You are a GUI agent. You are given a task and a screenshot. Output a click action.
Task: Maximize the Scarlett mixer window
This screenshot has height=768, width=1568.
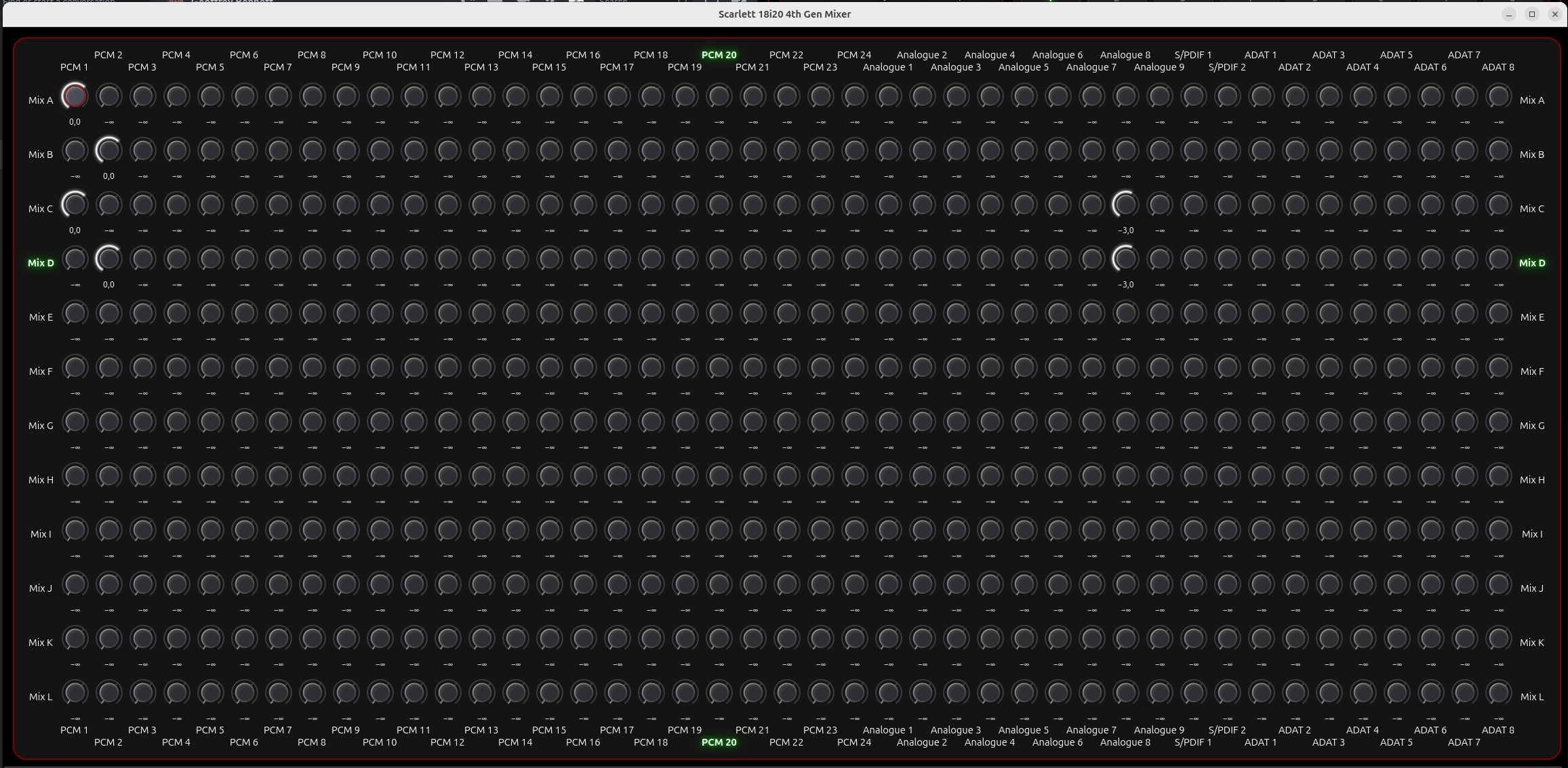(x=1532, y=14)
